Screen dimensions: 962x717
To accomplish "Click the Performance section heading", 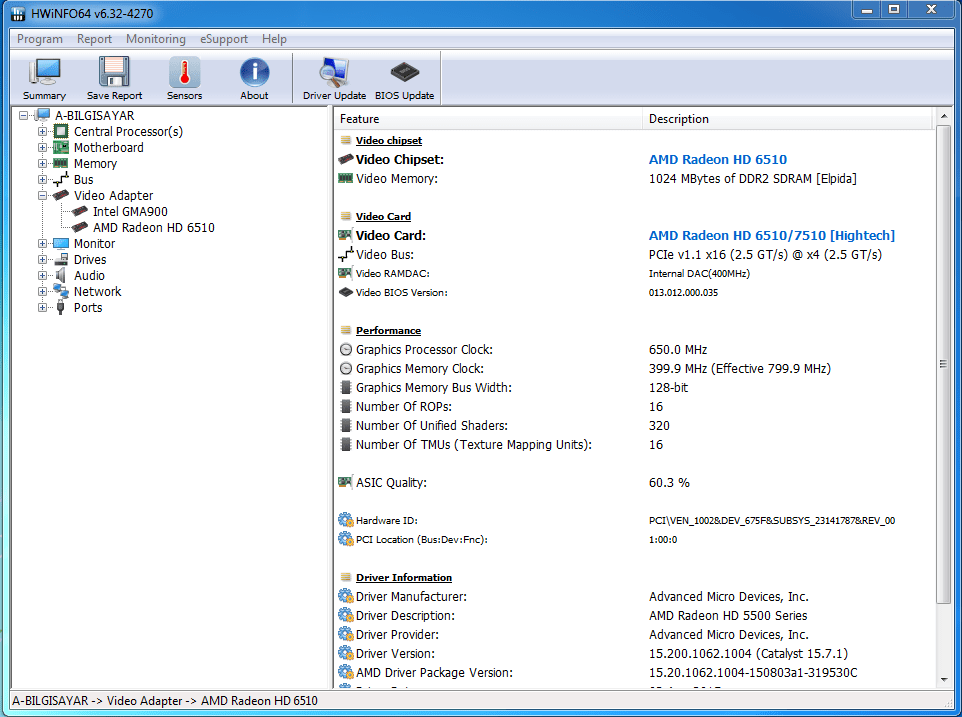I will click(x=388, y=331).
